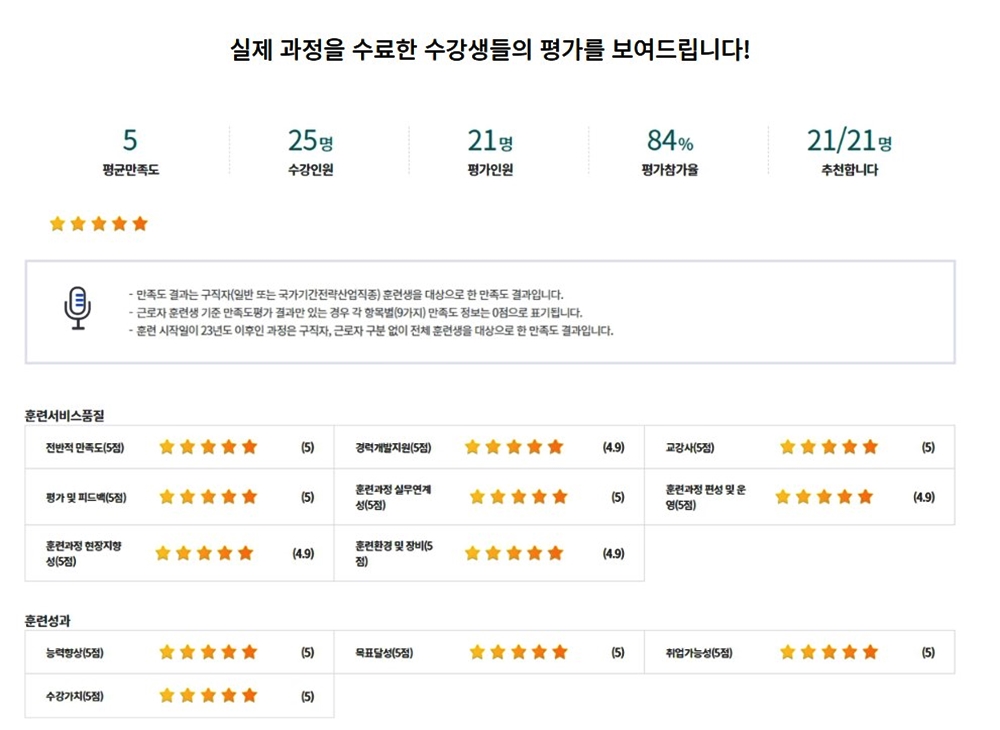Click the 평균만족도 score of 5
1000x730 pixels.
click(130, 141)
